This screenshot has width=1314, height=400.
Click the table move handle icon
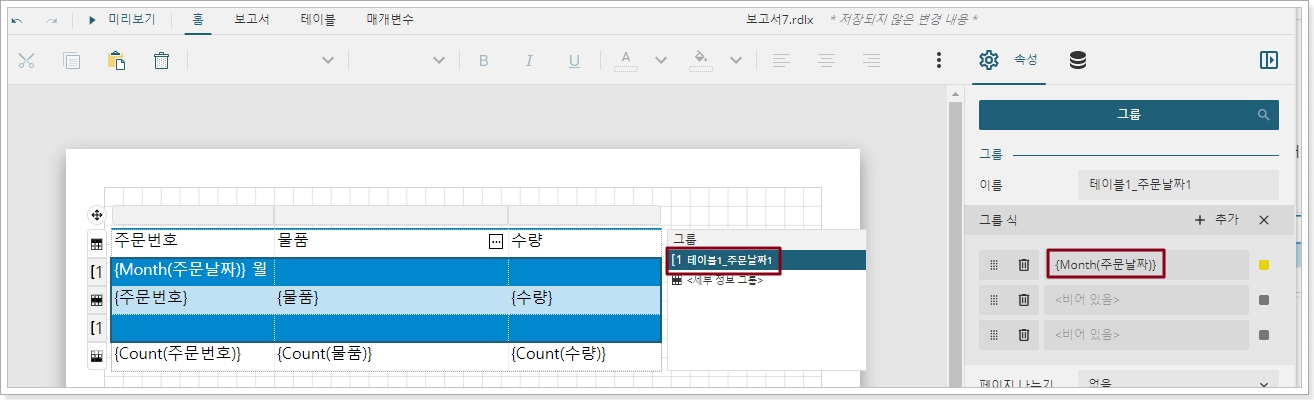tap(97, 215)
